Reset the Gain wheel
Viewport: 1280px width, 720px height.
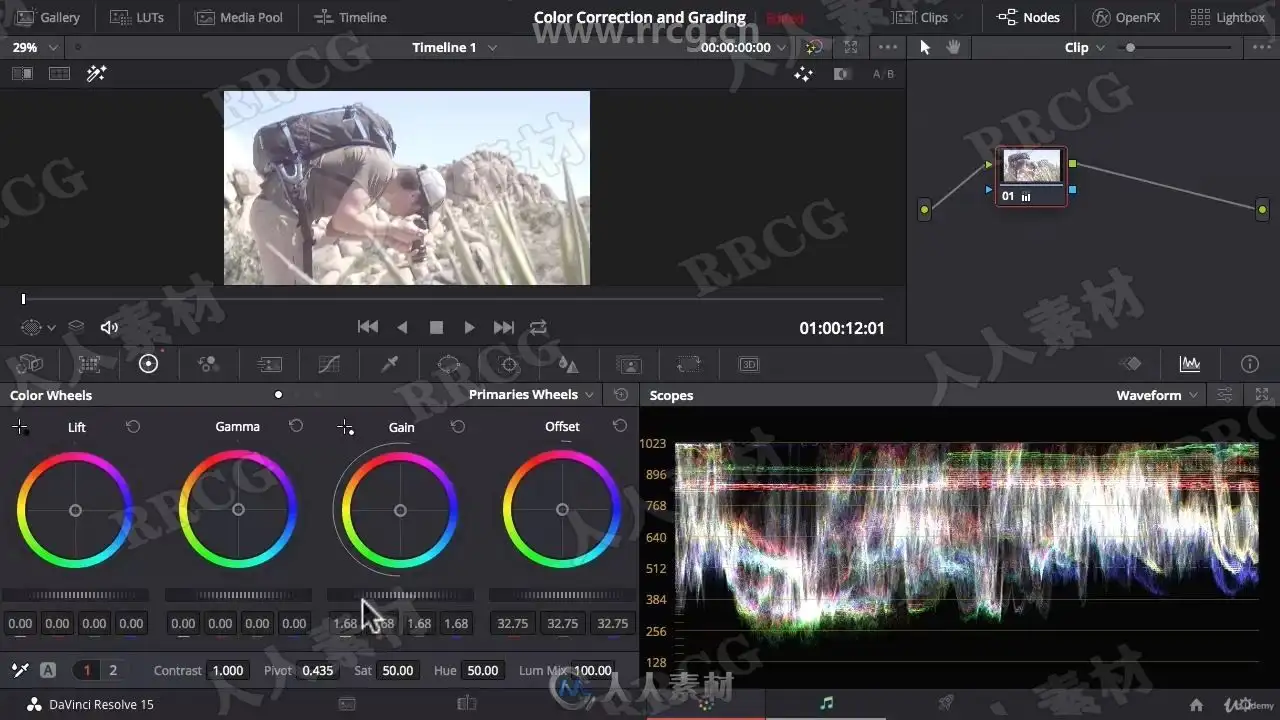click(x=458, y=426)
